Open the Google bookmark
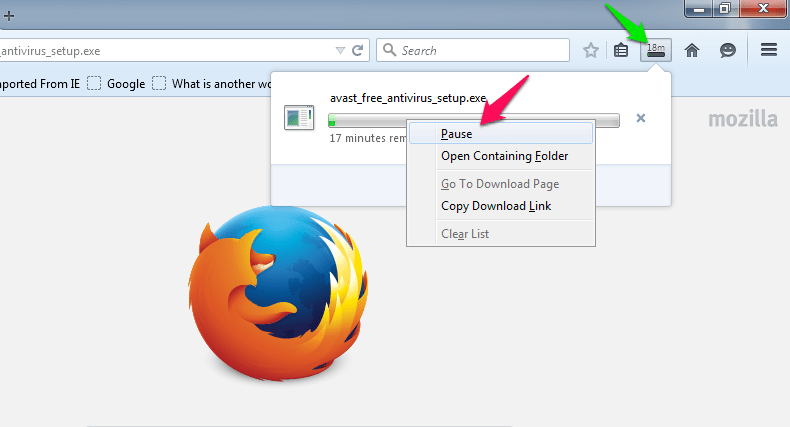Screen dimensions: 790x427 pos(116,84)
